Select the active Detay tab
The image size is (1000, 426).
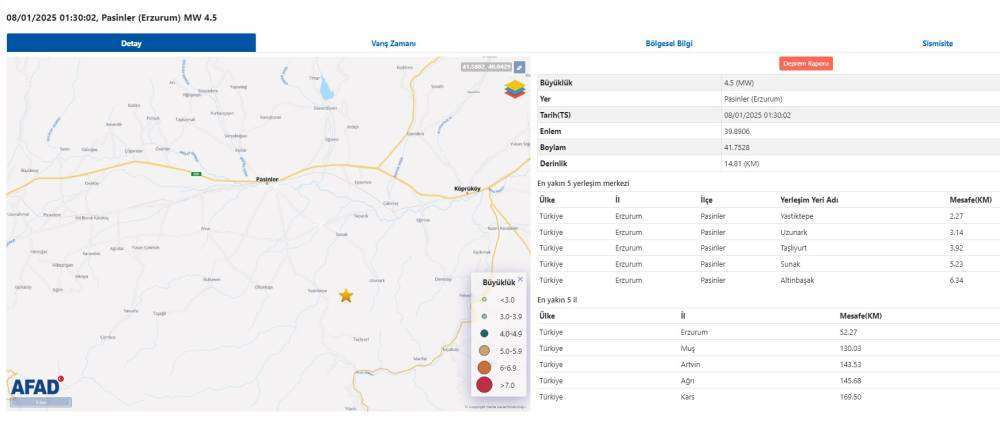point(131,44)
